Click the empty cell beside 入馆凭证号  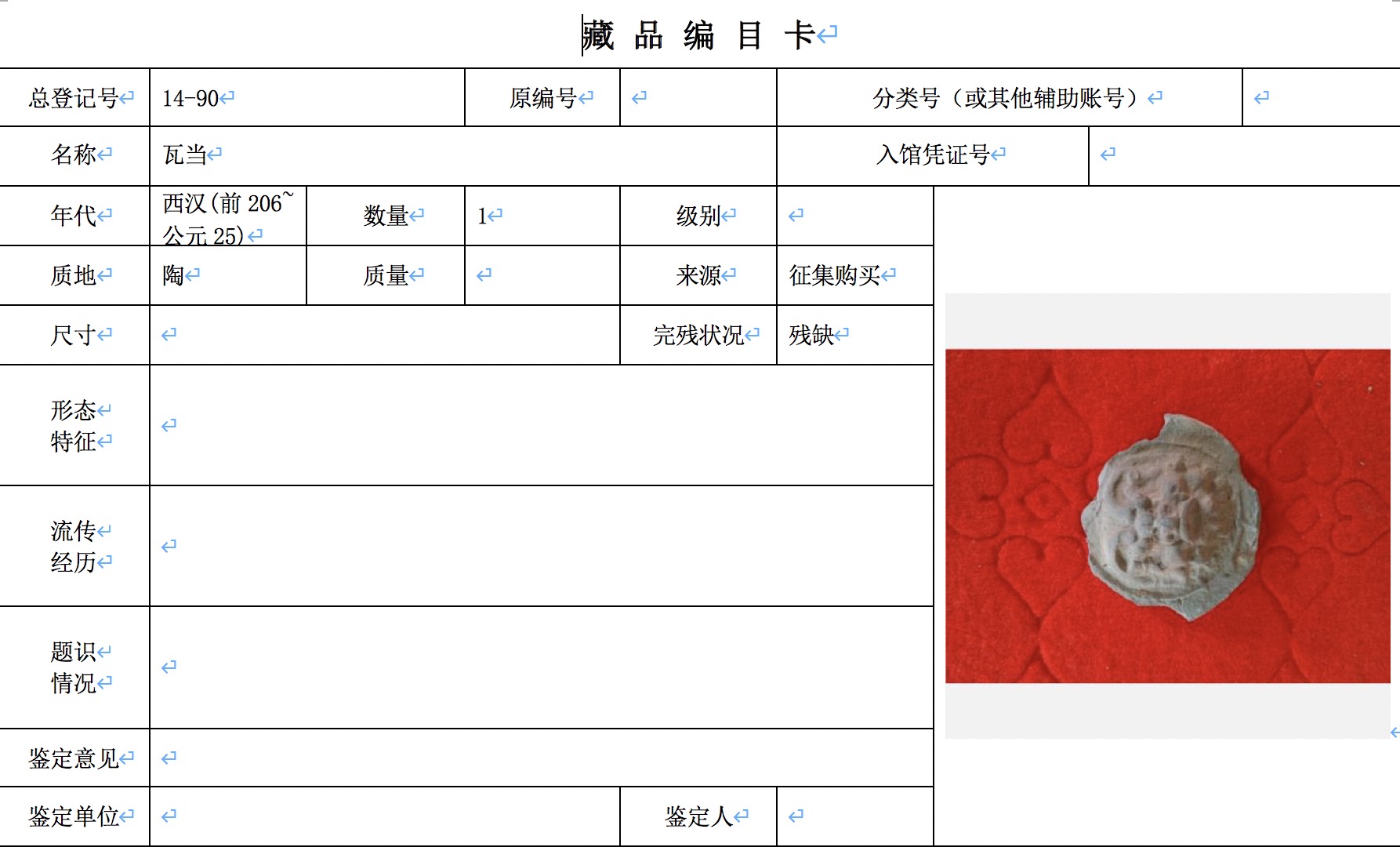click(x=1245, y=156)
